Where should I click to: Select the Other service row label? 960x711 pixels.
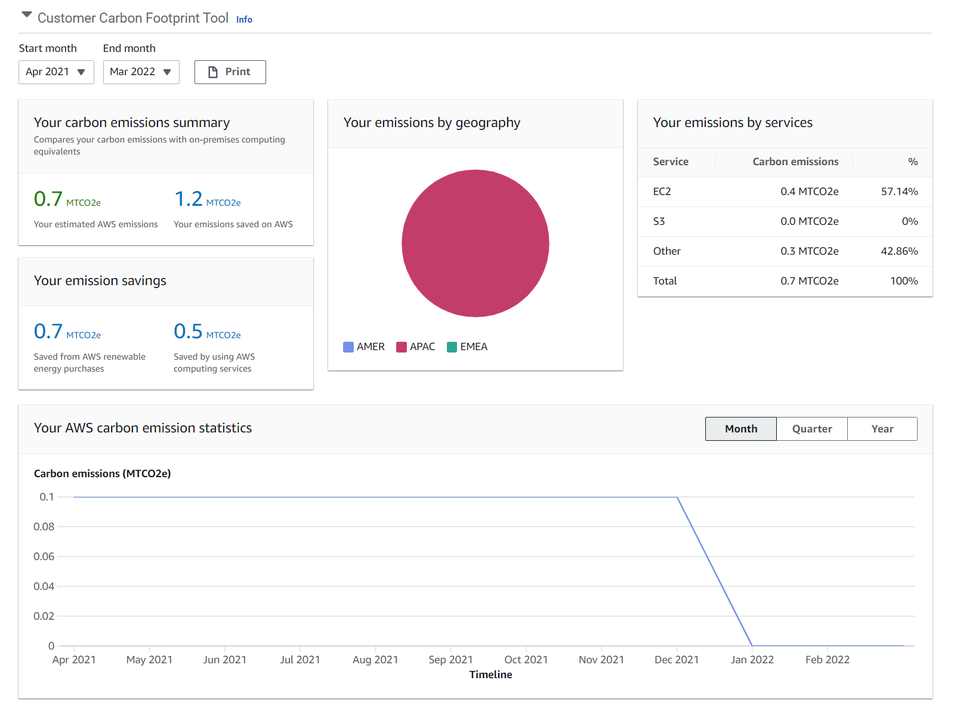click(667, 251)
